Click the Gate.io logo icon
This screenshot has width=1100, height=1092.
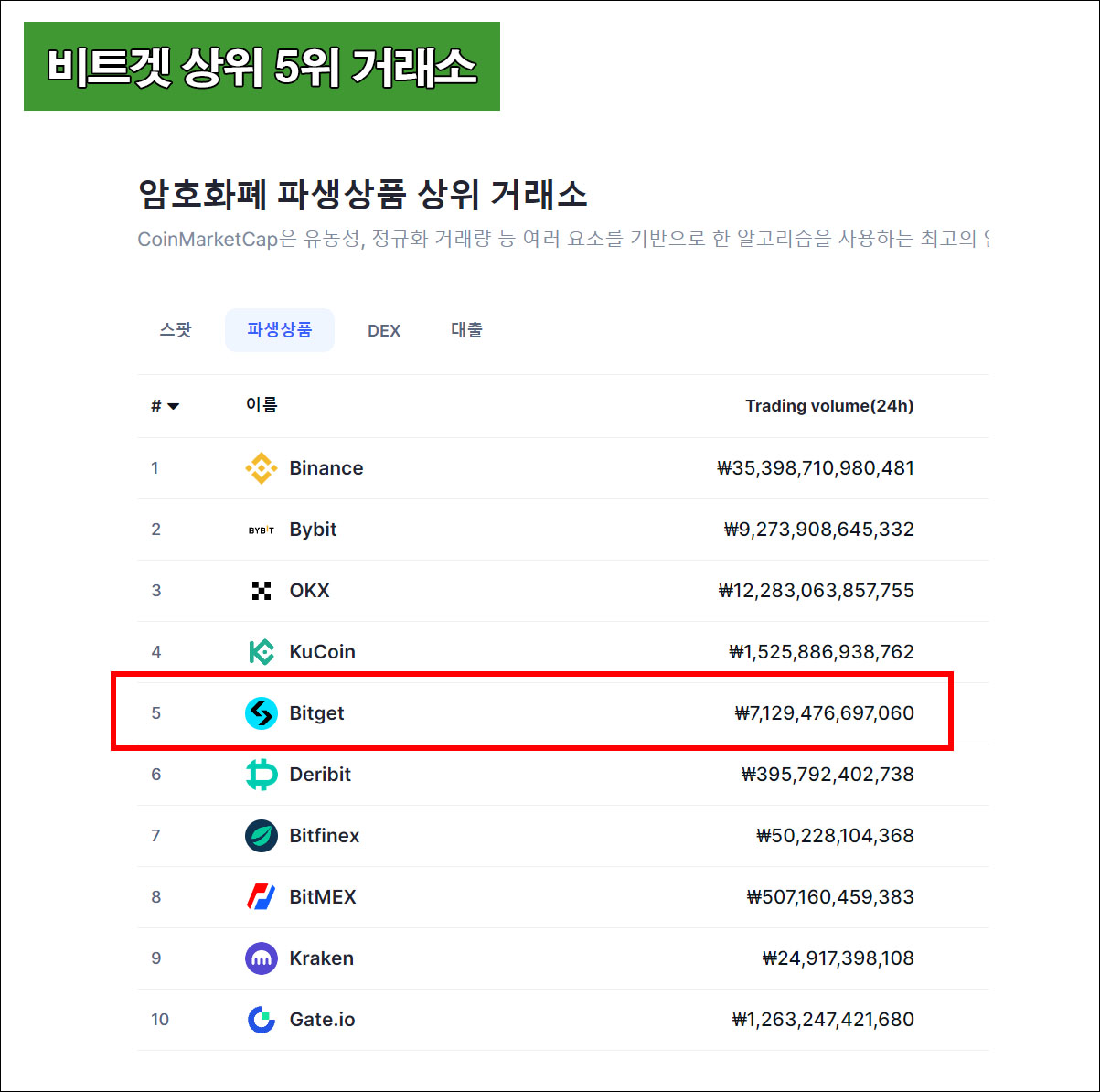[x=262, y=1020]
